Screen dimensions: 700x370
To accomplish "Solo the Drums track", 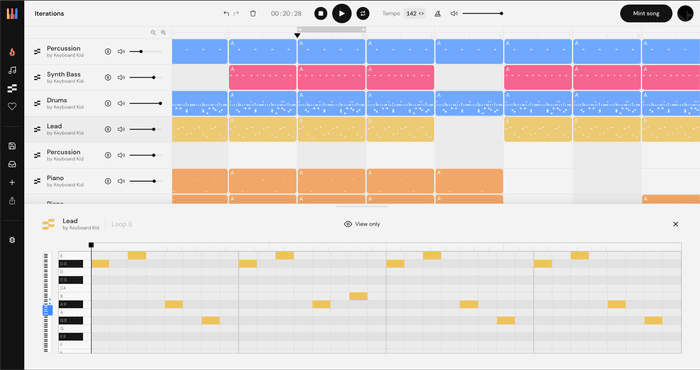I will [x=108, y=103].
